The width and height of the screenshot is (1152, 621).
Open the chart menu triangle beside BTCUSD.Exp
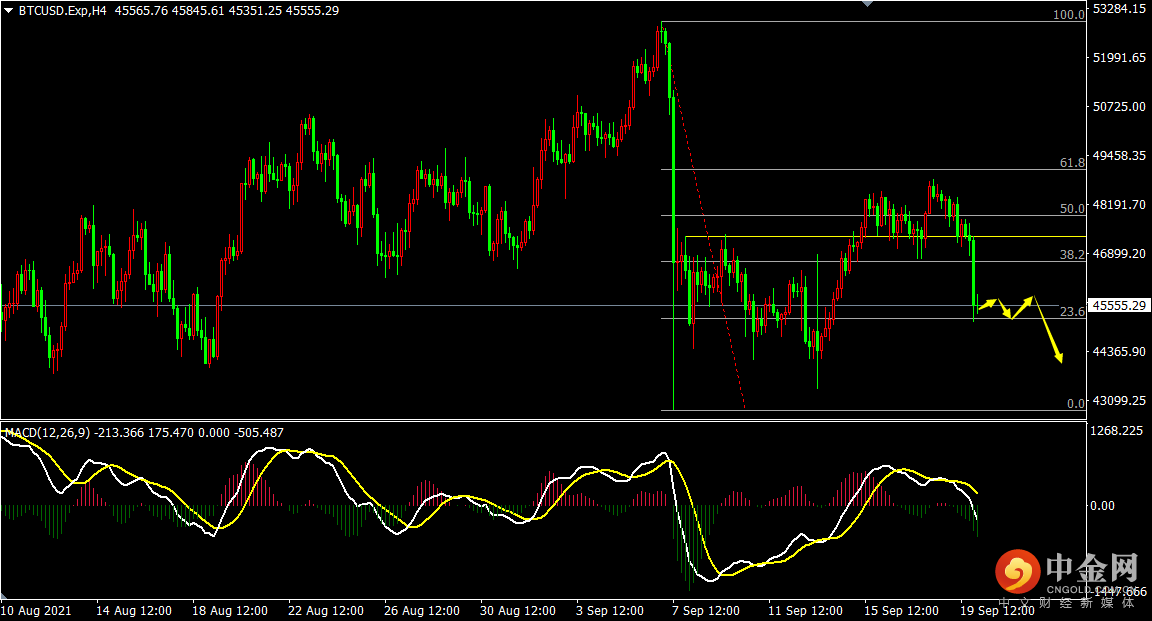pyautogui.click(x=9, y=11)
